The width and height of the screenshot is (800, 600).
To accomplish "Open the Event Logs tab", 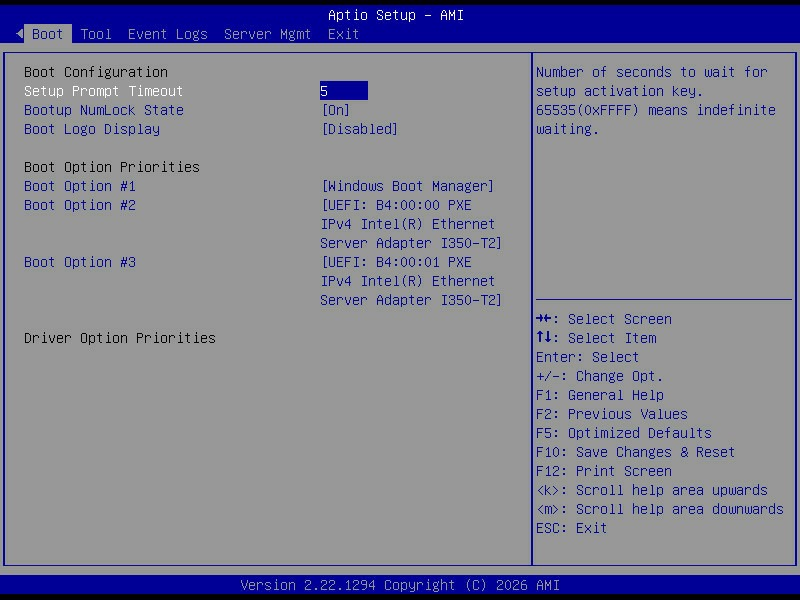I will [x=167, y=34].
